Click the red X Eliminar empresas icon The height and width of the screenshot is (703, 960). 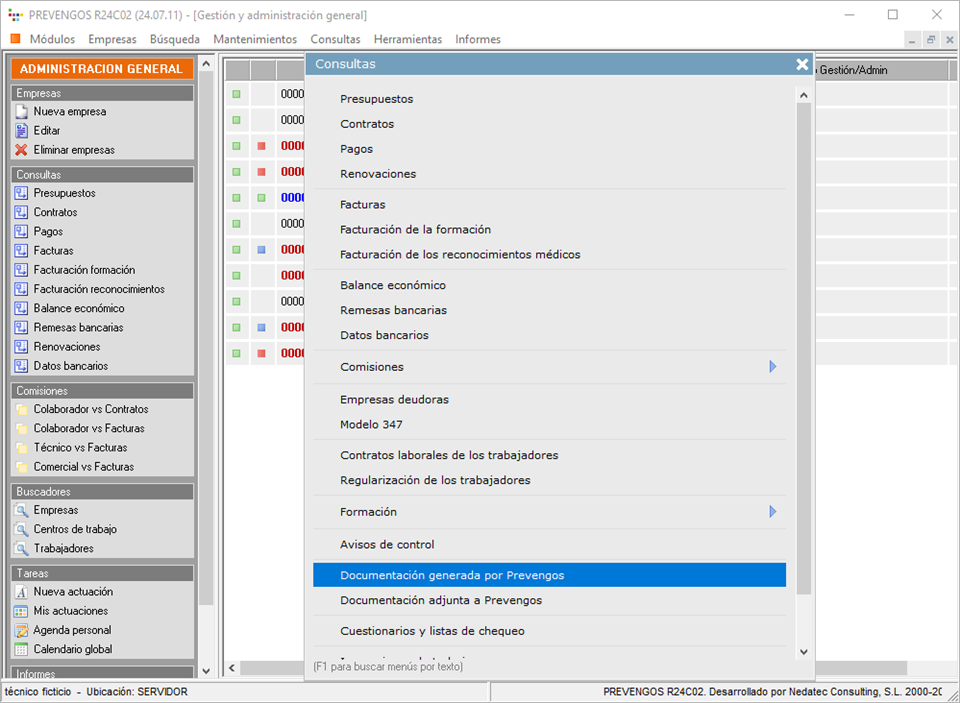click(x=21, y=150)
